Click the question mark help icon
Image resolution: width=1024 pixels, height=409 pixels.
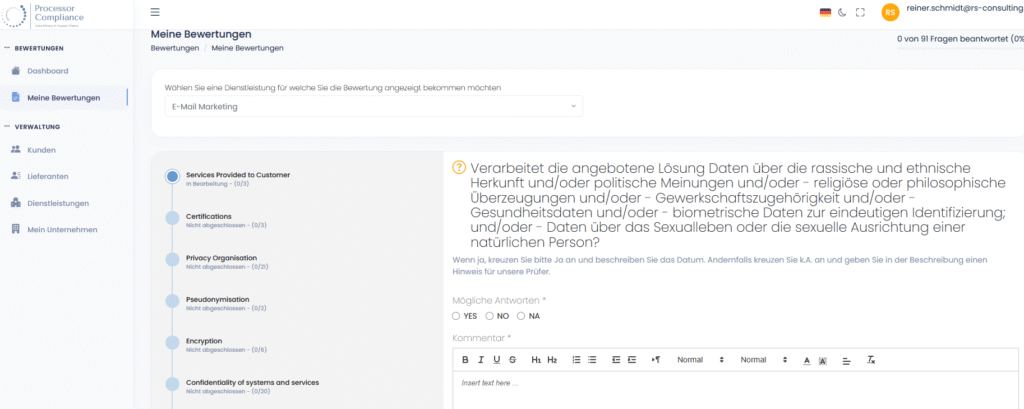[x=459, y=168]
